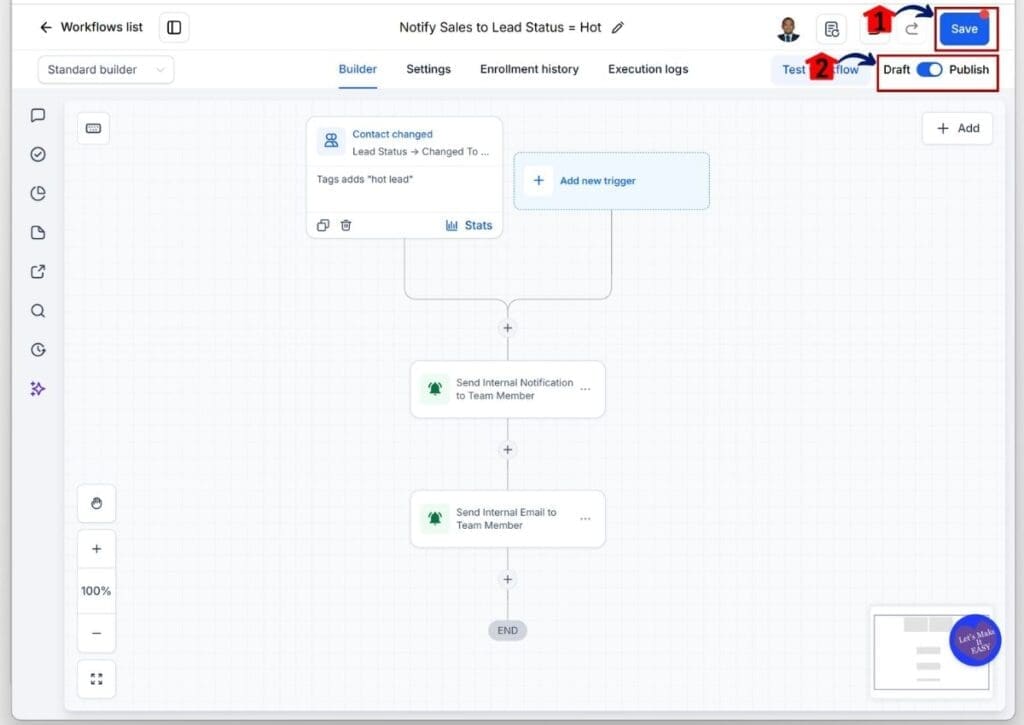
Task: Select Send Internal Notification action
Action: (x=507, y=389)
